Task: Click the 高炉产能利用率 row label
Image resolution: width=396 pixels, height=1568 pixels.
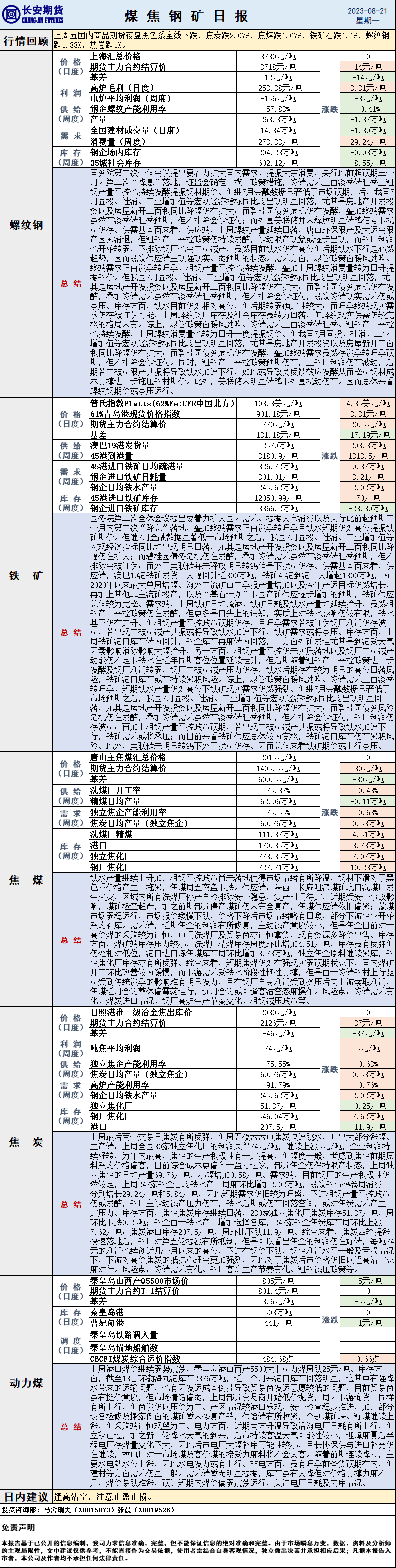Action: (119, 1085)
